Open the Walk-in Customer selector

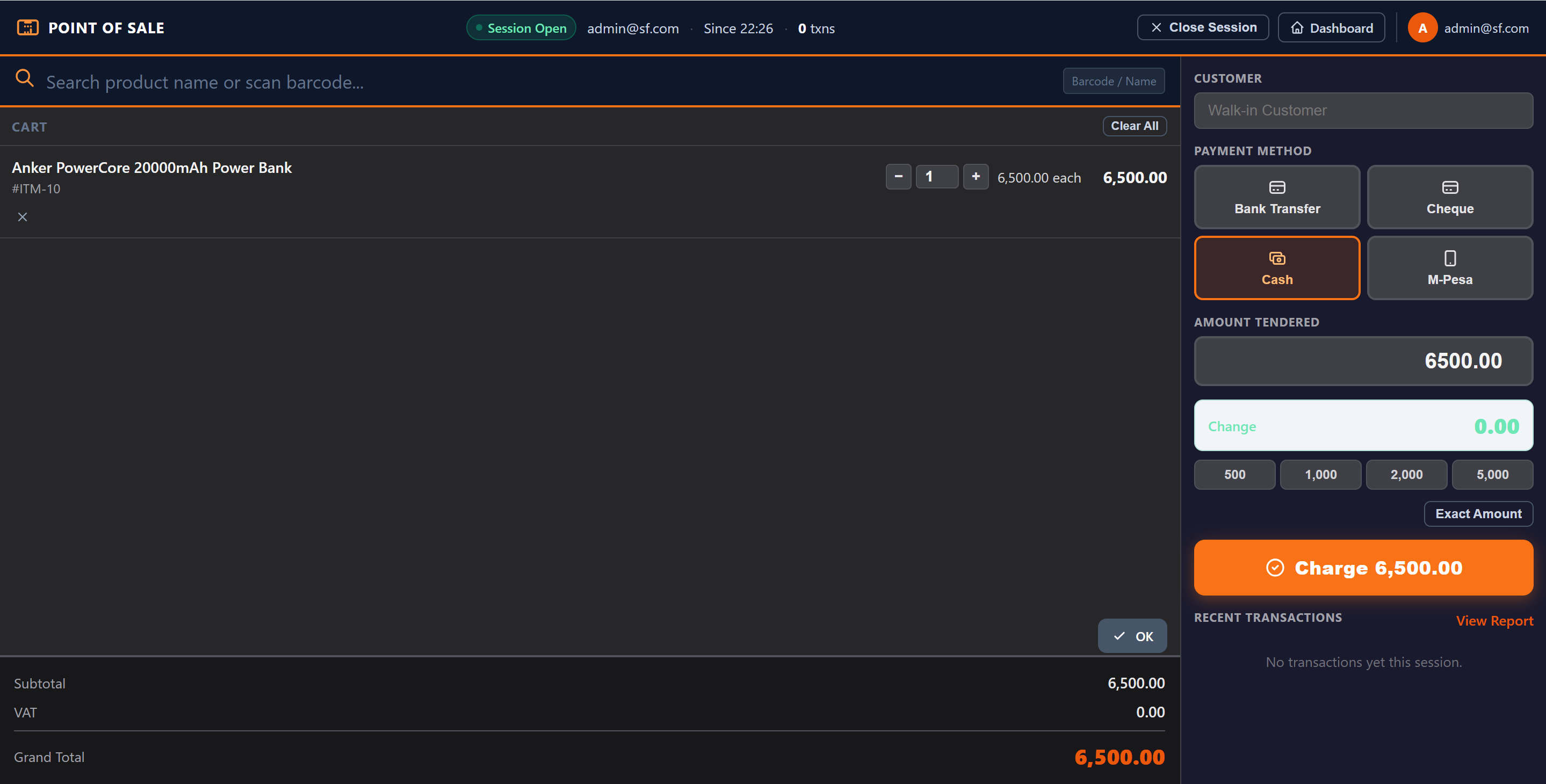(x=1363, y=111)
